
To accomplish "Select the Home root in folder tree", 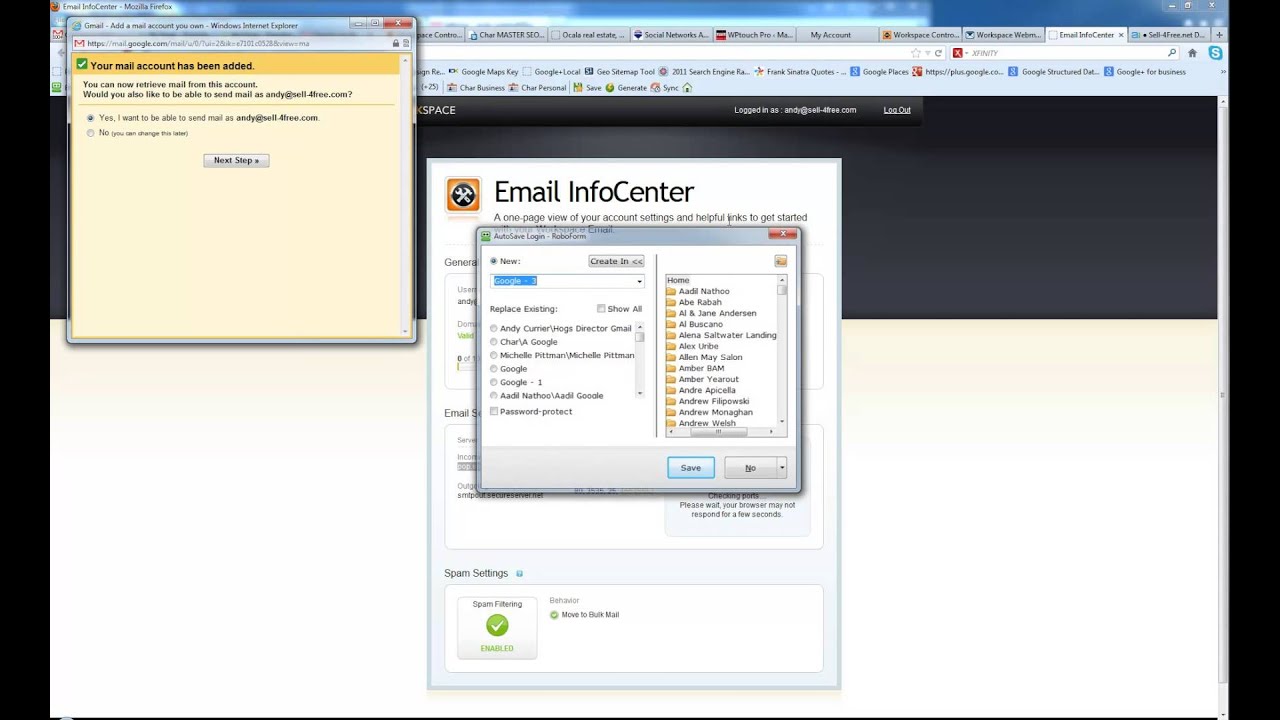I will 678,280.
